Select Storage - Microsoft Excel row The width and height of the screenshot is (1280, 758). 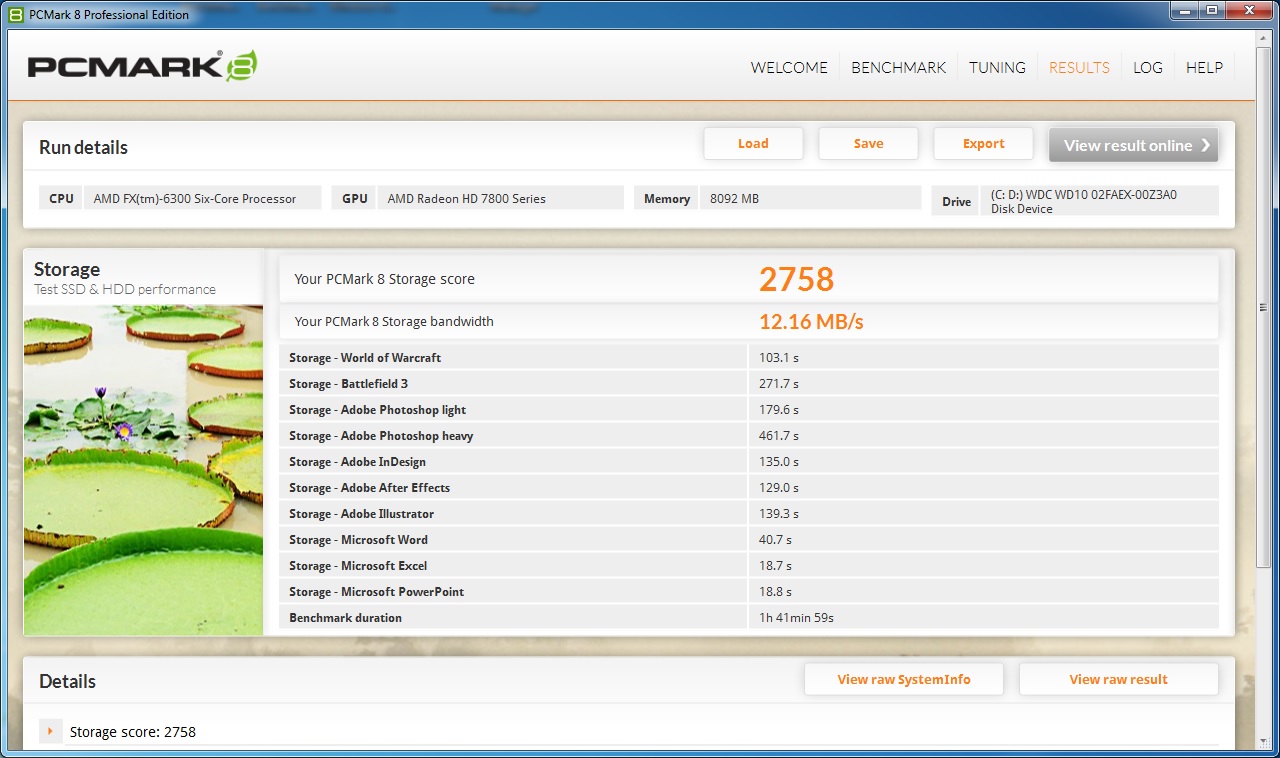(749, 566)
